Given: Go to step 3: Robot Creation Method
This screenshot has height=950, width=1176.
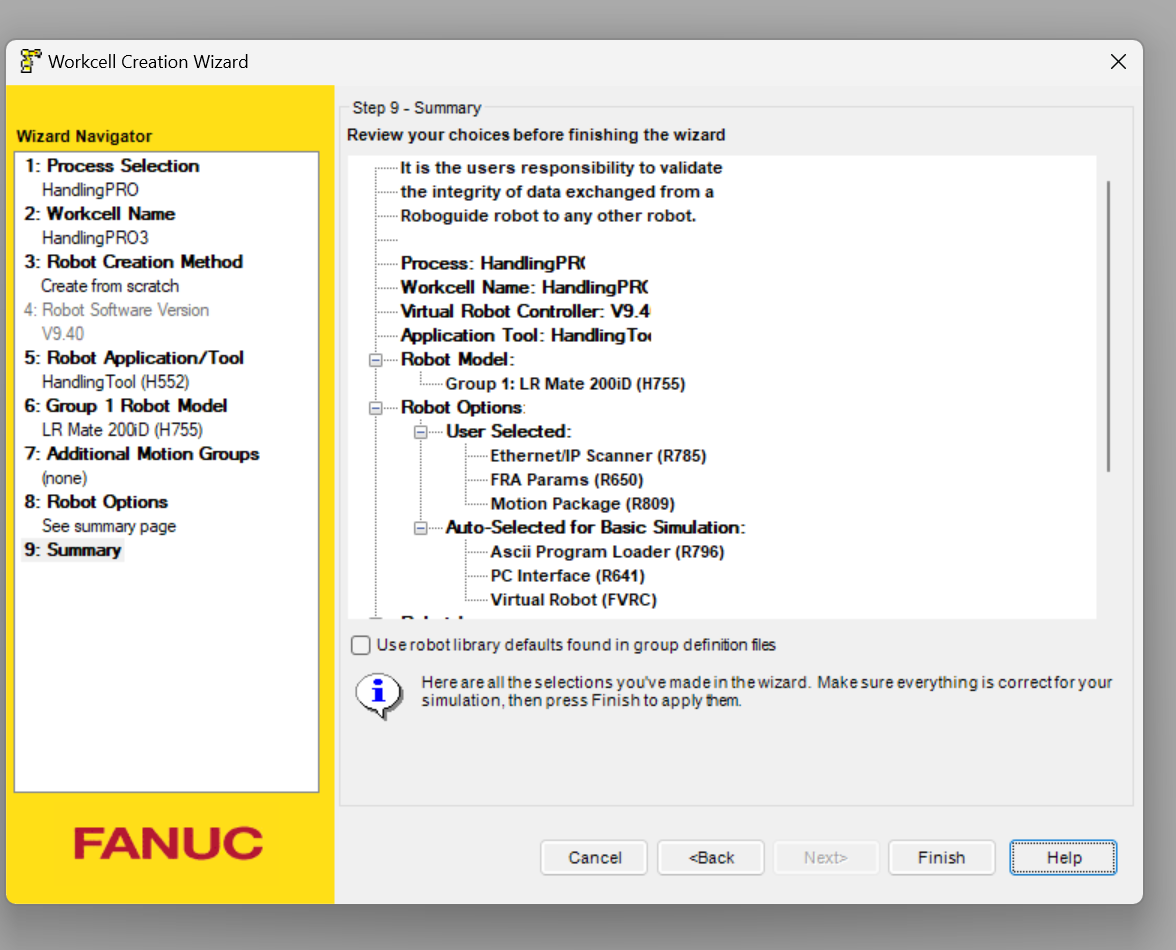Looking at the screenshot, I should click(x=134, y=262).
